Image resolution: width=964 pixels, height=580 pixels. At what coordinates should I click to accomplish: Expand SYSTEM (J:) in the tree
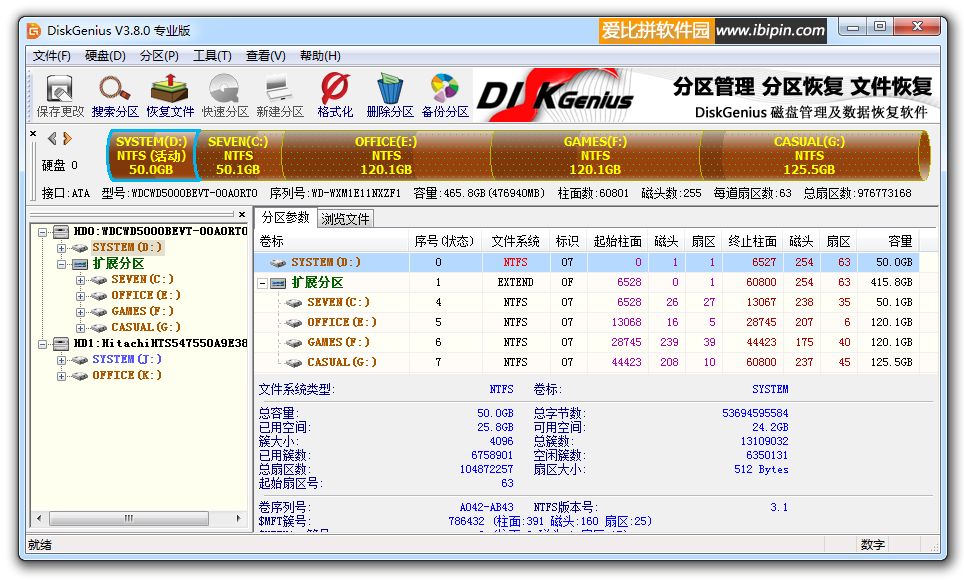click(x=61, y=360)
